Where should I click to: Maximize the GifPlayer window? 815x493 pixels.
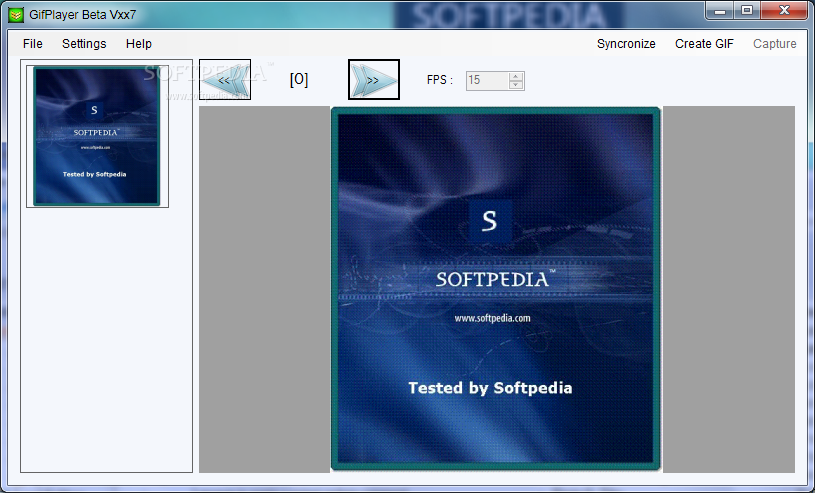click(747, 10)
